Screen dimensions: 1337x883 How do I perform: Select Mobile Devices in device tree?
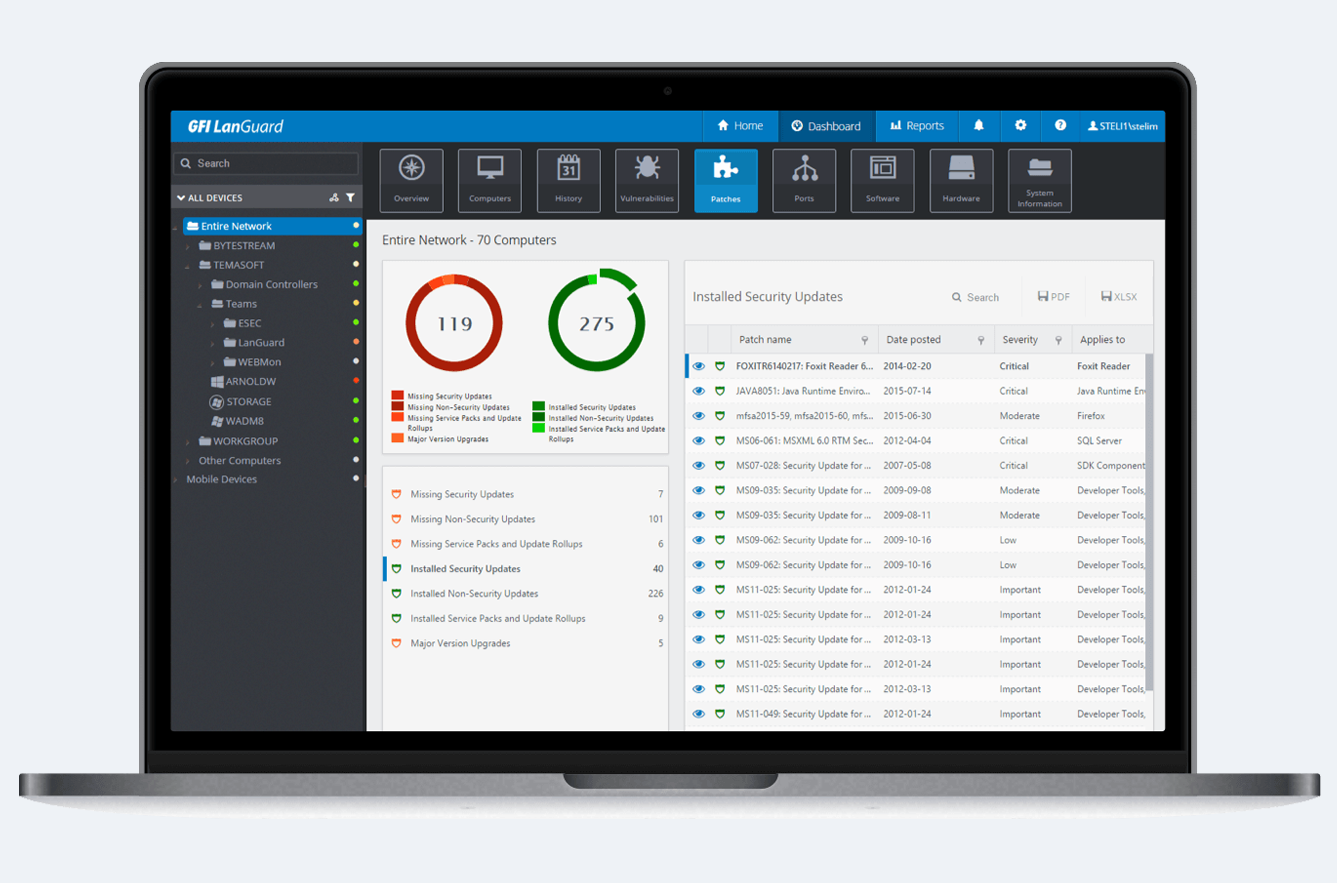pyautogui.click(x=222, y=480)
